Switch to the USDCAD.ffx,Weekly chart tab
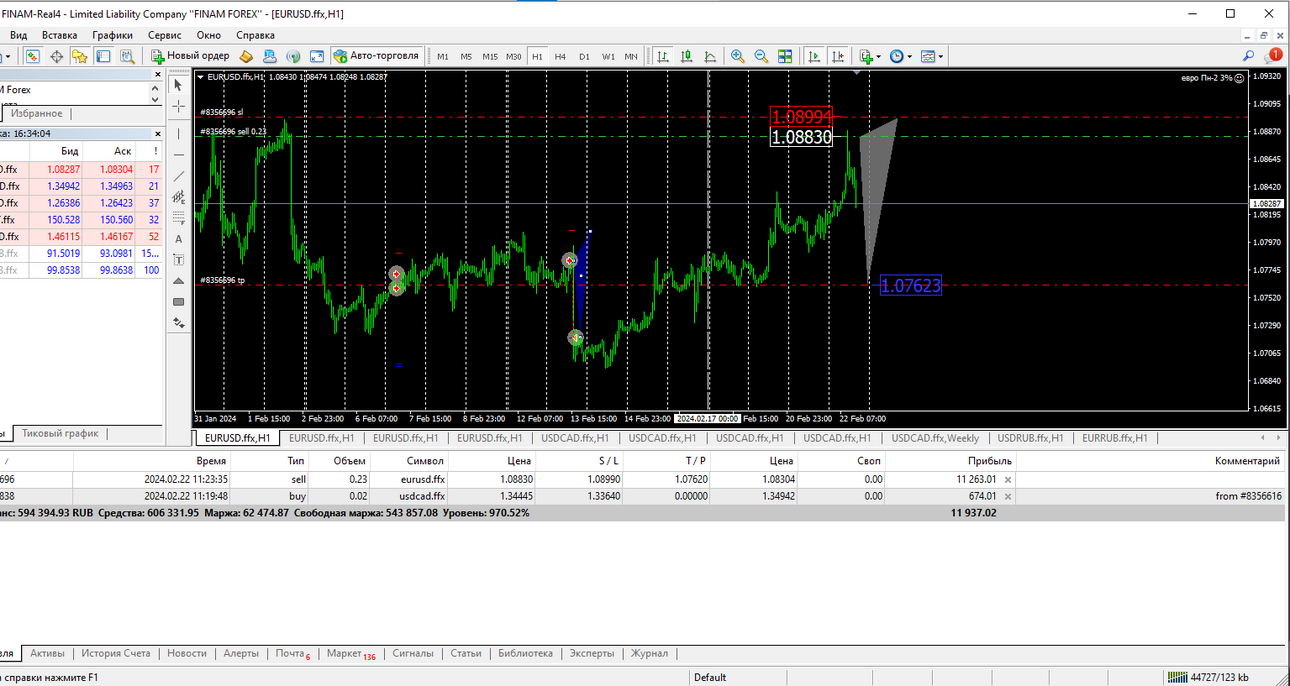Image resolution: width=1290 pixels, height=686 pixels. click(935, 438)
